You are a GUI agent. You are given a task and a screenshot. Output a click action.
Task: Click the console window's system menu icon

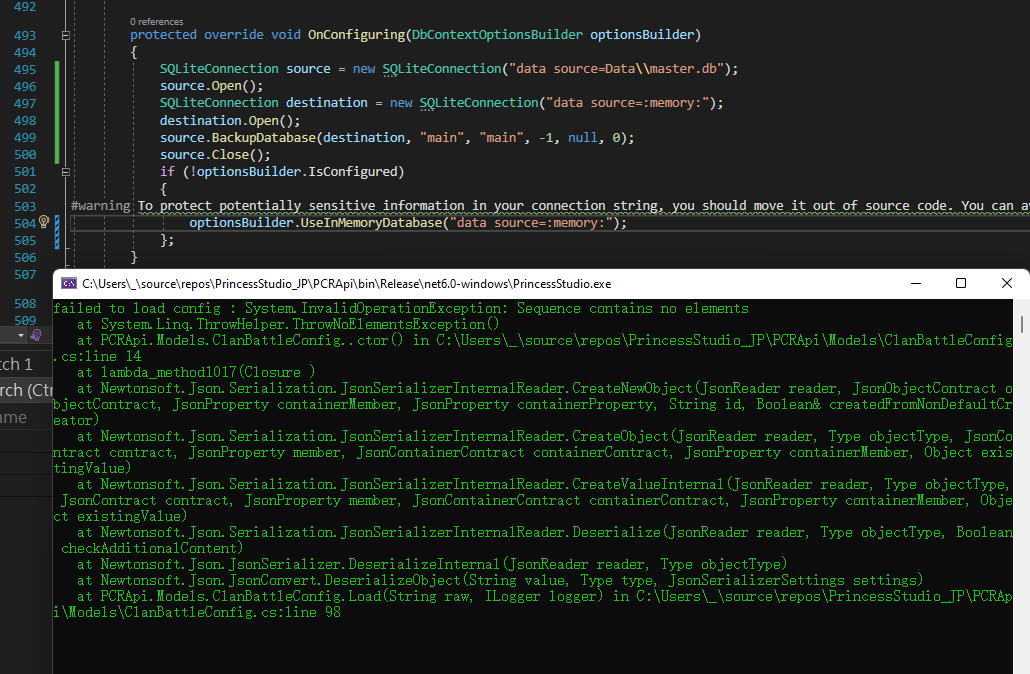68,283
